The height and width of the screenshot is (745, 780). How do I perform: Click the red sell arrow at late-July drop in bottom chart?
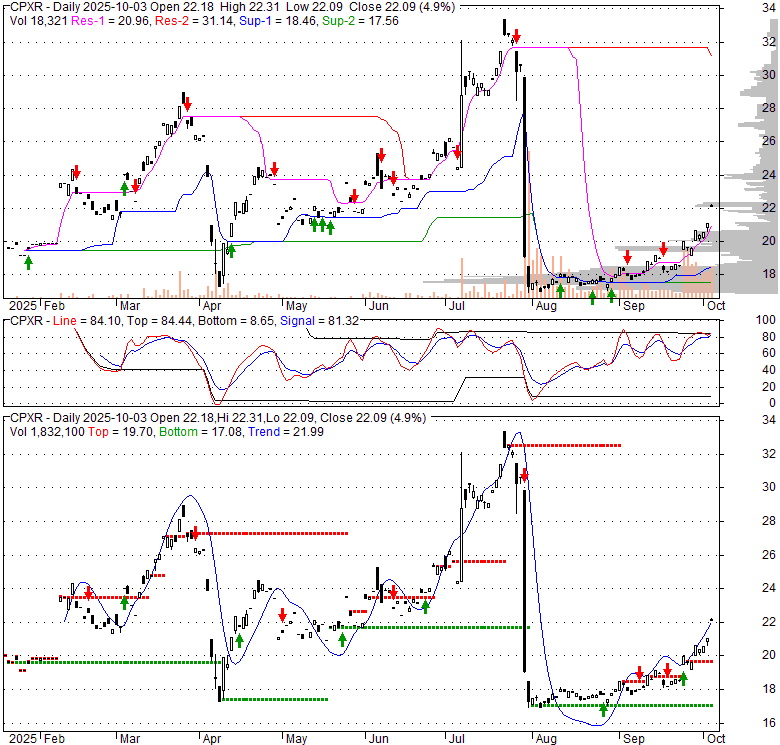click(x=524, y=477)
